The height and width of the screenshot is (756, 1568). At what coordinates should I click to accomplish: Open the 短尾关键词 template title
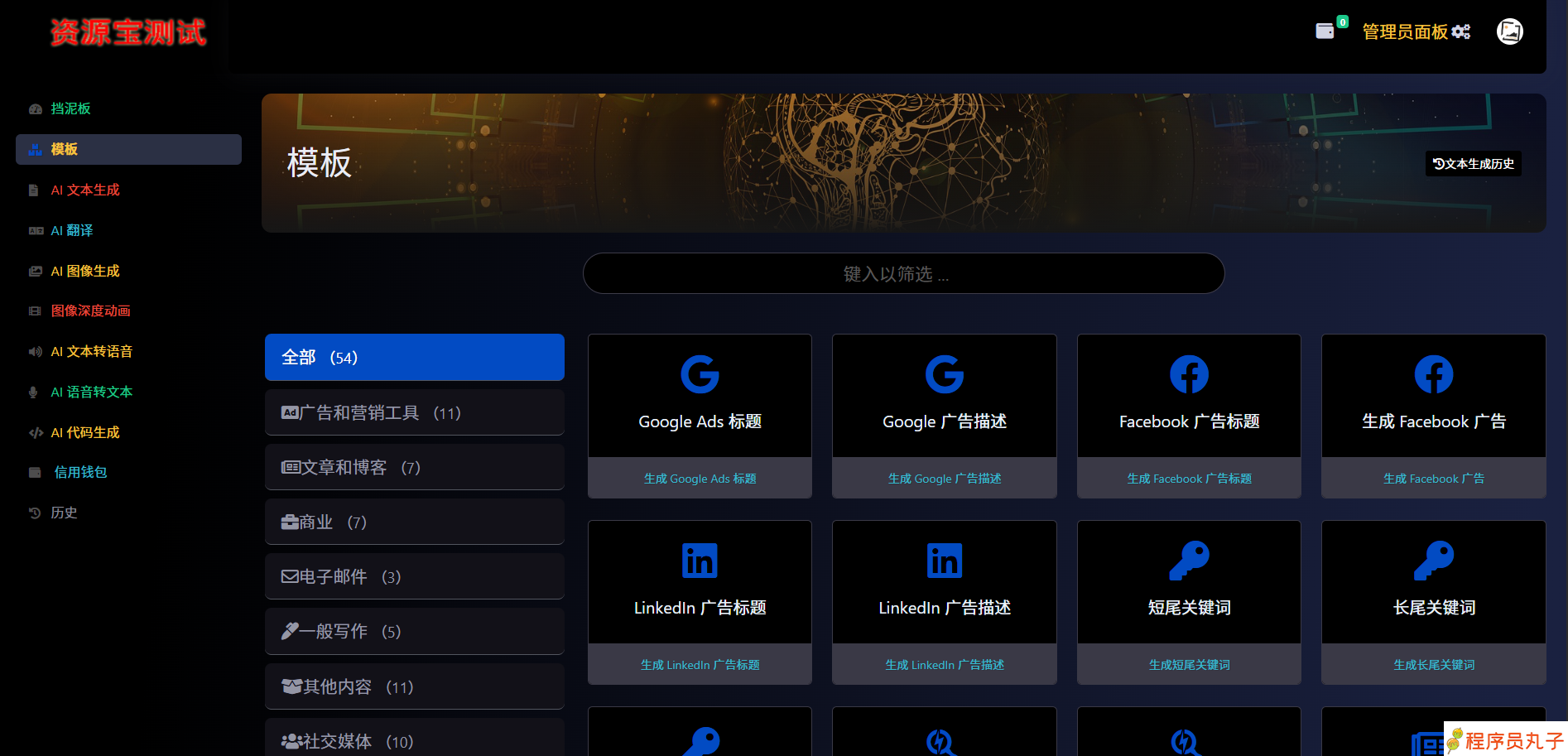pyautogui.click(x=1189, y=608)
